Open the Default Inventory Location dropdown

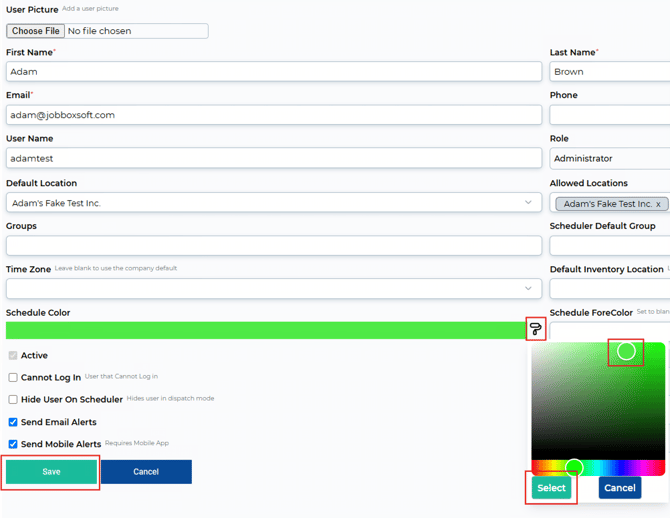tap(610, 288)
